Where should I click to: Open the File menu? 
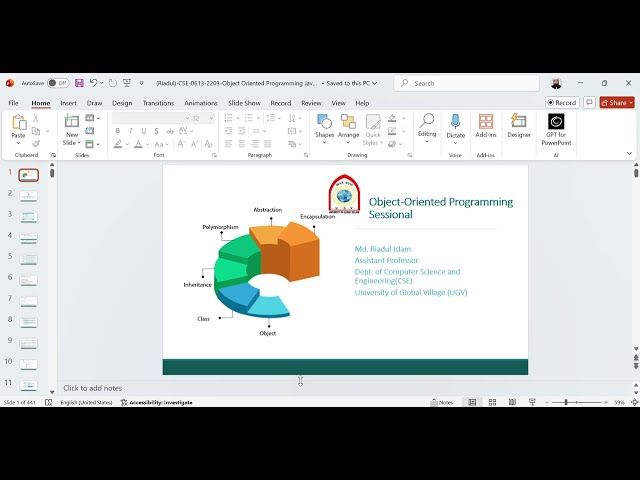[x=13, y=103]
